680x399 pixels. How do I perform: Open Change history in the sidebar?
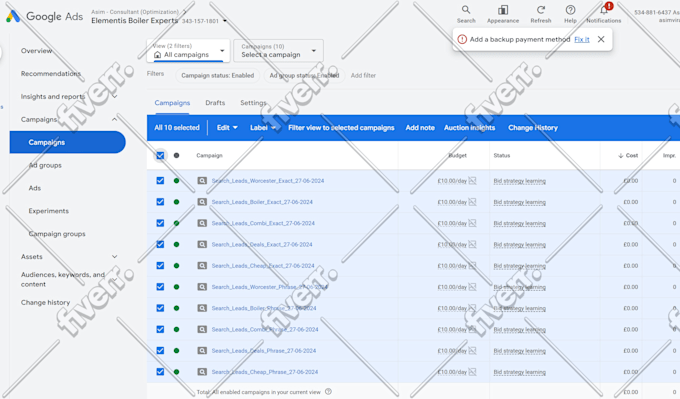(x=46, y=302)
